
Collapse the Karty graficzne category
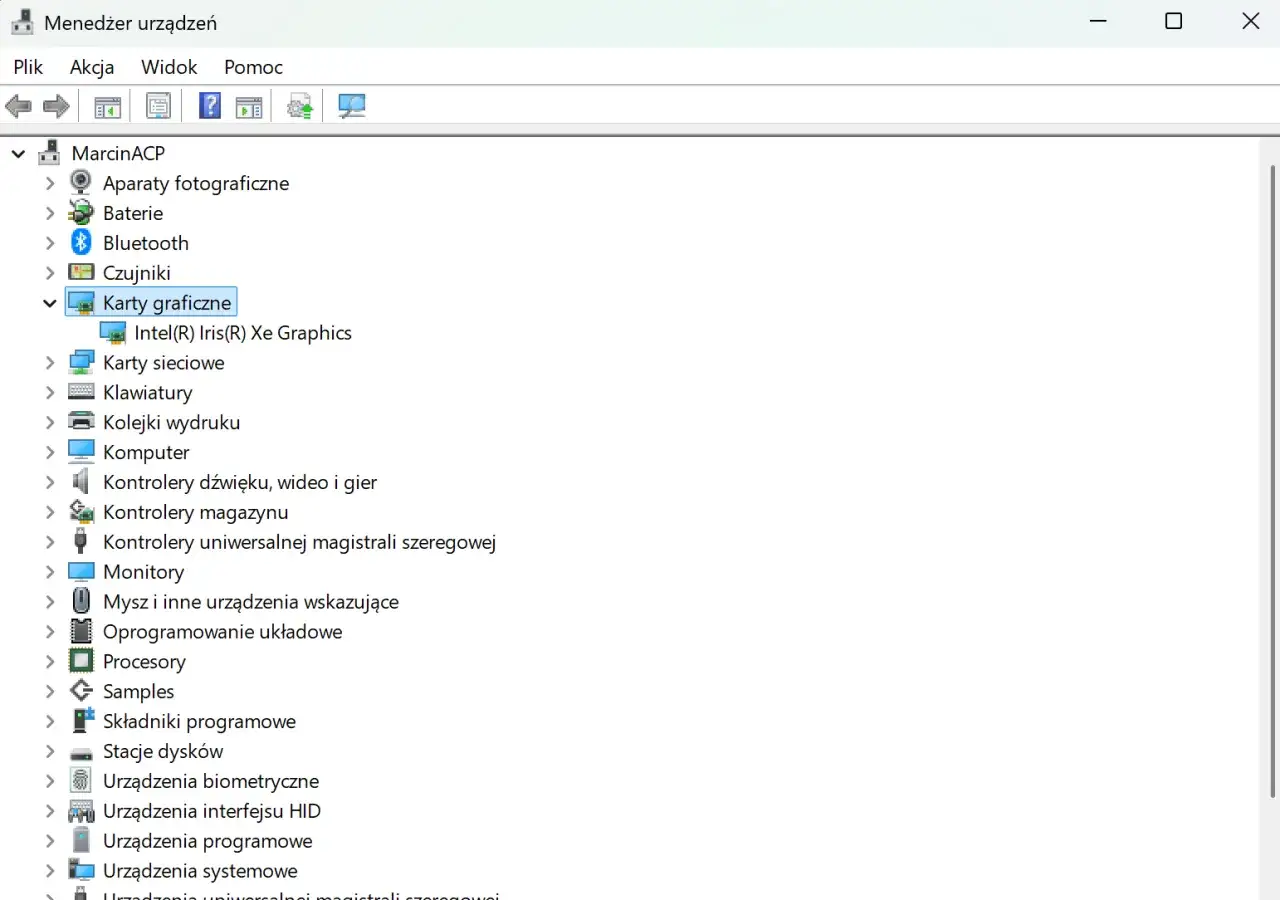click(x=50, y=303)
